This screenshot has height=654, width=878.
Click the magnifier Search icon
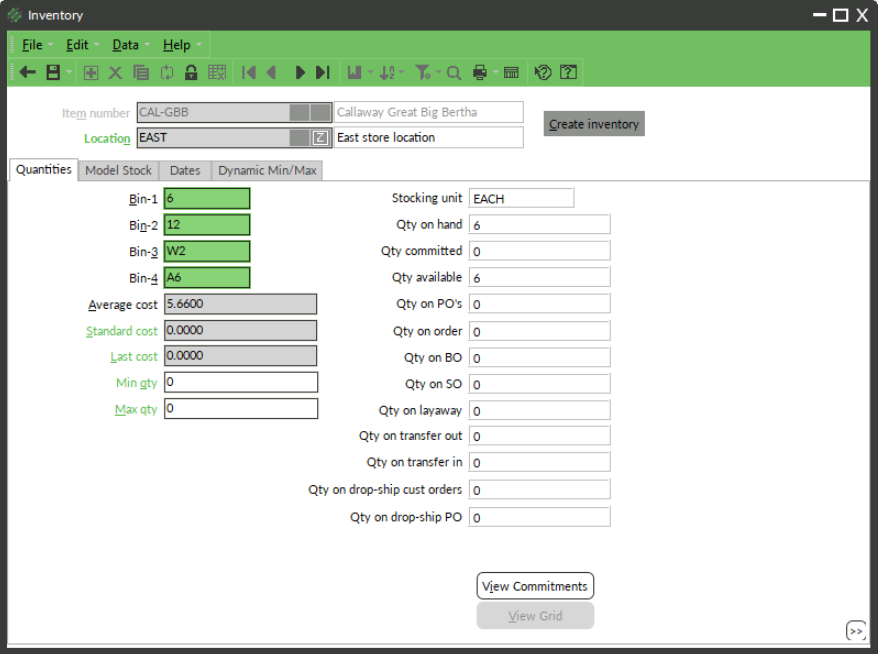[454, 72]
